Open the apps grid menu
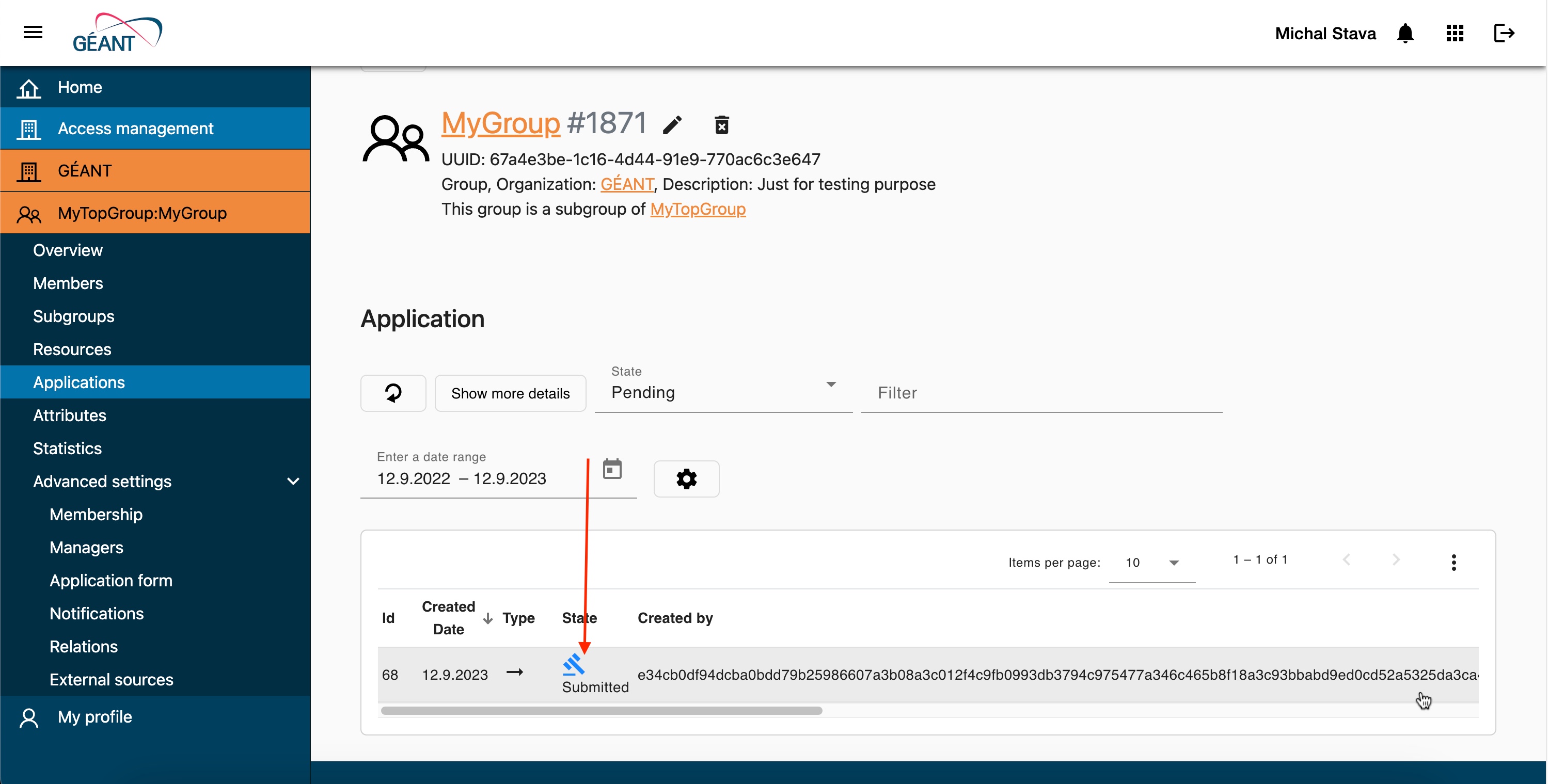1548x784 pixels. 1454,33
